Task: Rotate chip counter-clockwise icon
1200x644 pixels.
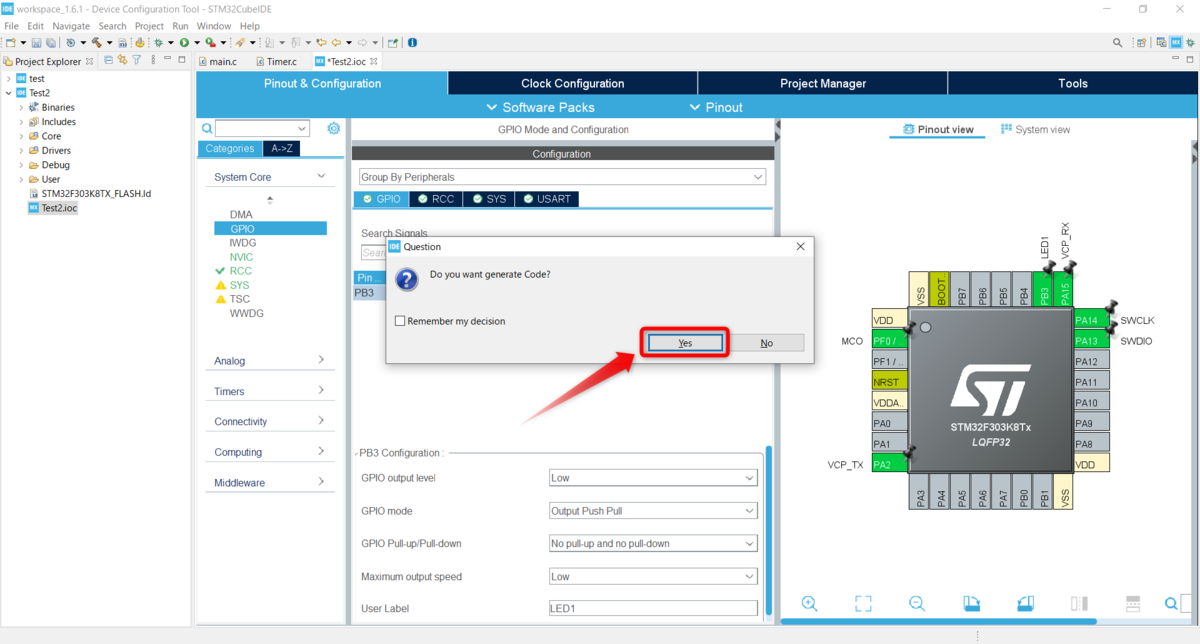Action: pyautogui.click(x=1025, y=603)
